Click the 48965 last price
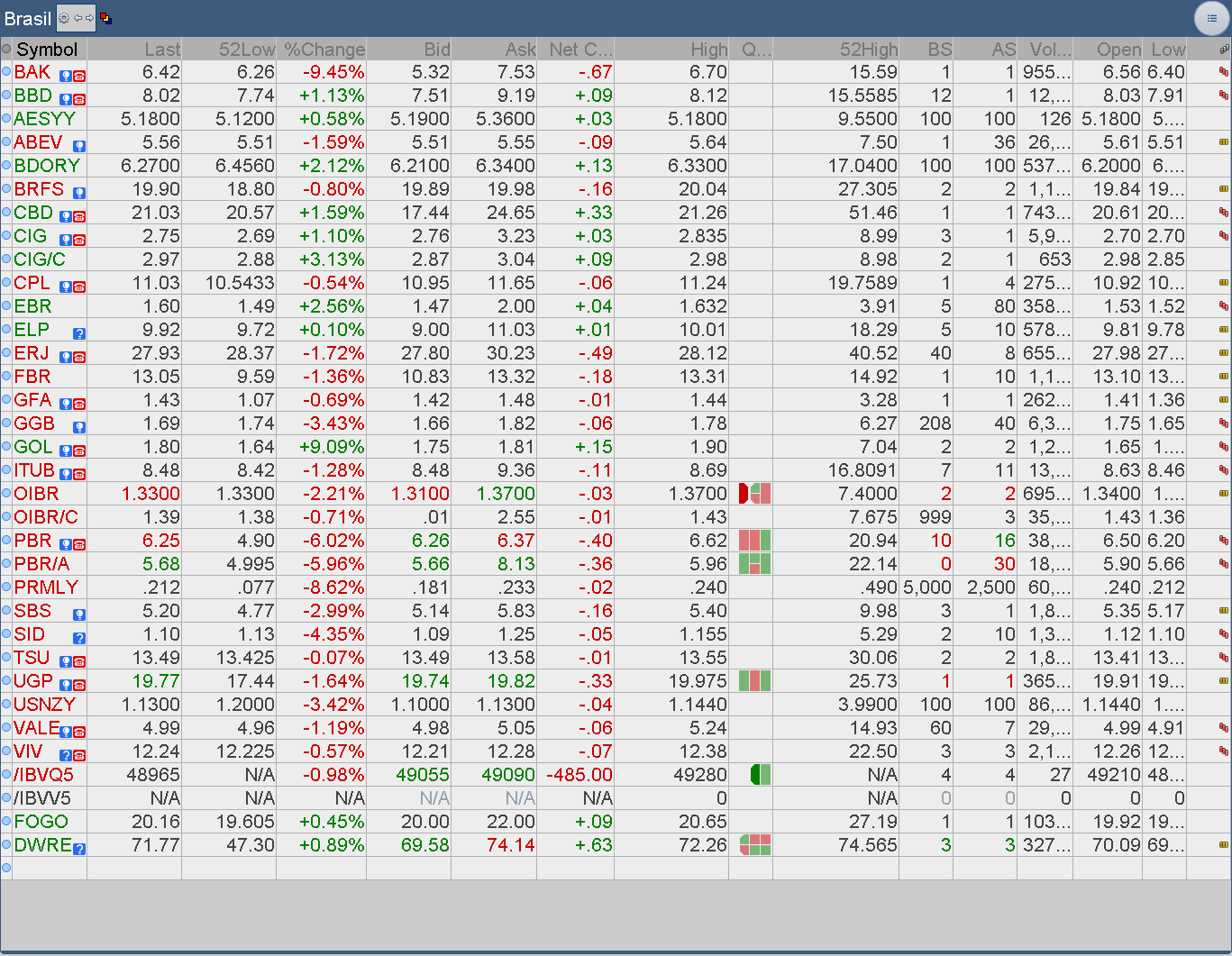1232x956 pixels. (154, 775)
